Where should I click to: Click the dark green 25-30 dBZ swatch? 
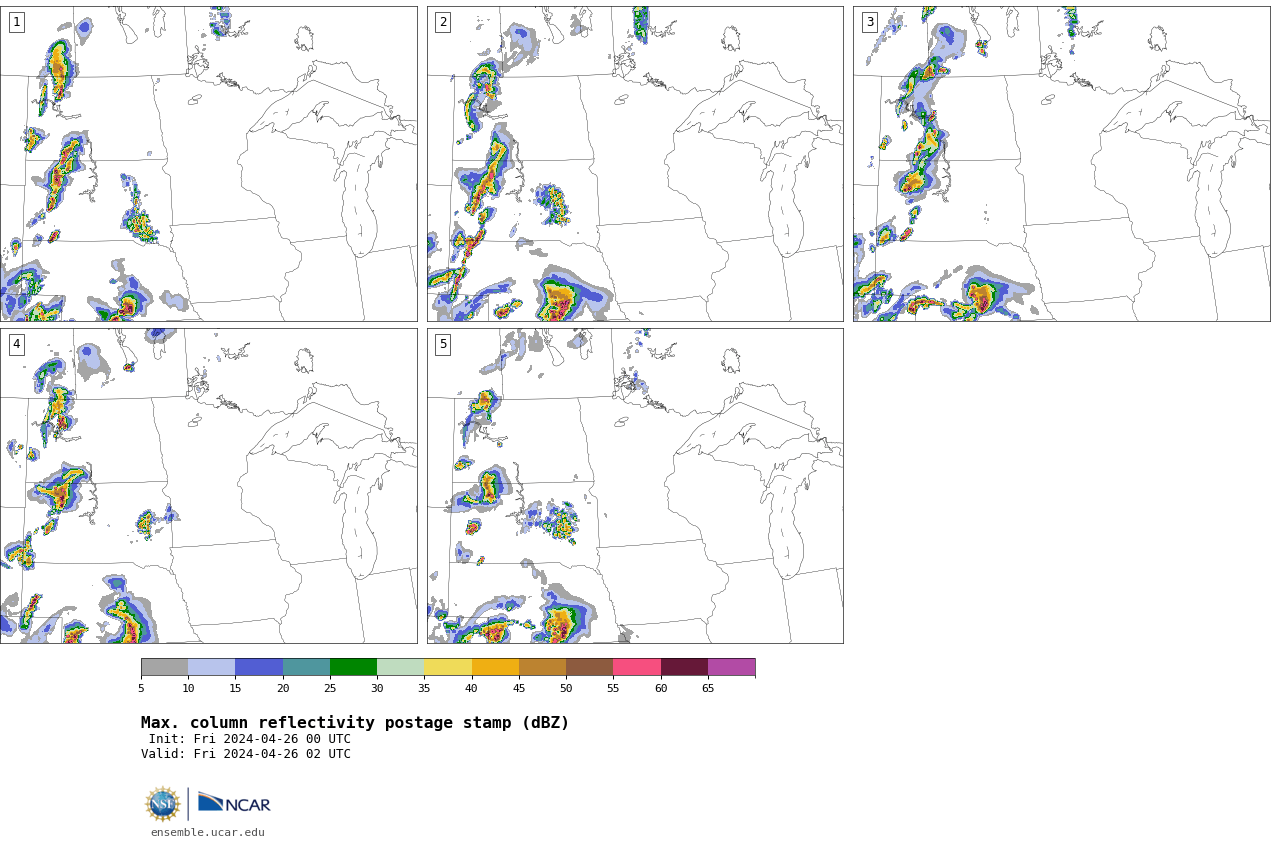click(354, 667)
